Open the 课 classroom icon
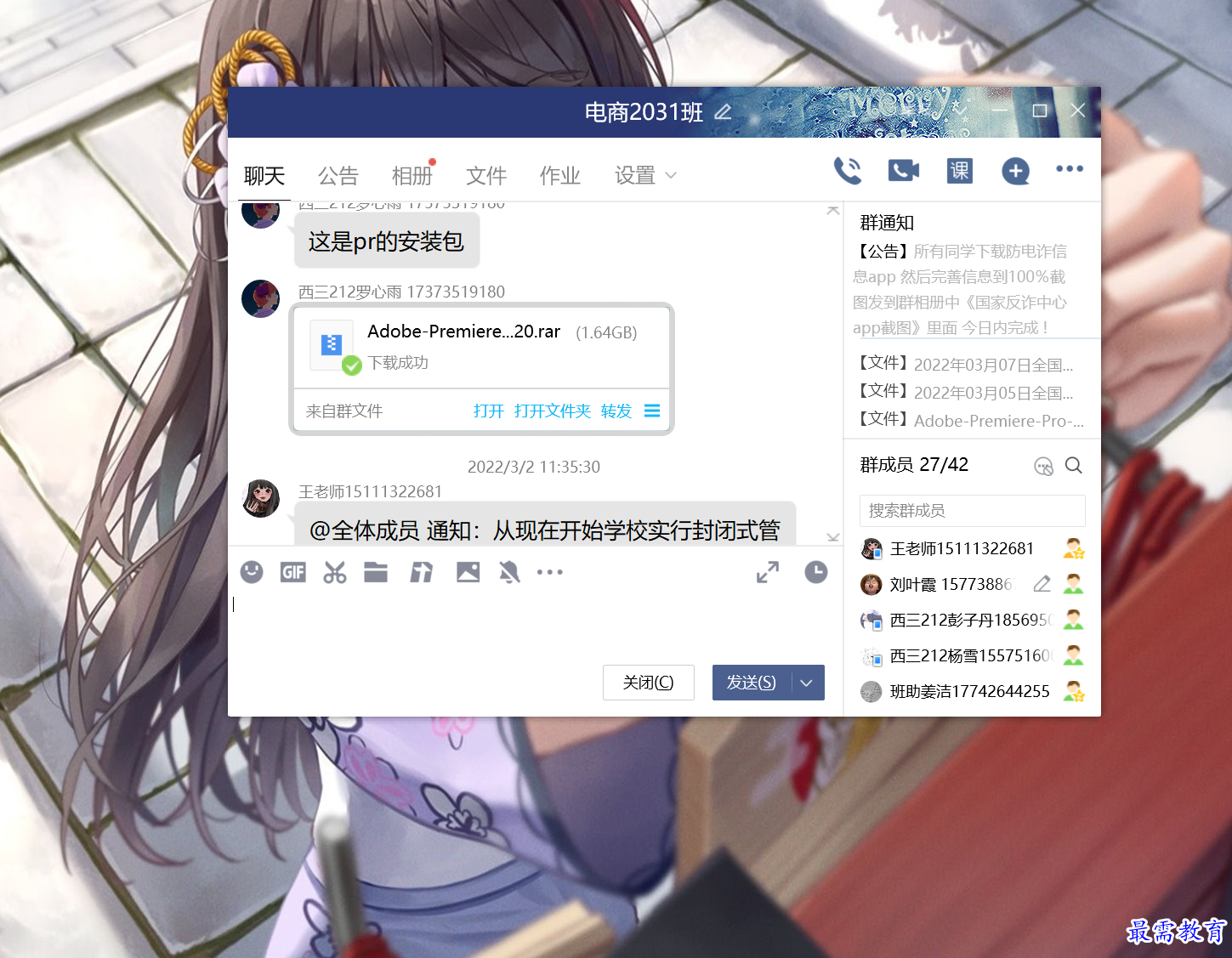Screen dimensions: 1232x958 click(x=960, y=171)
